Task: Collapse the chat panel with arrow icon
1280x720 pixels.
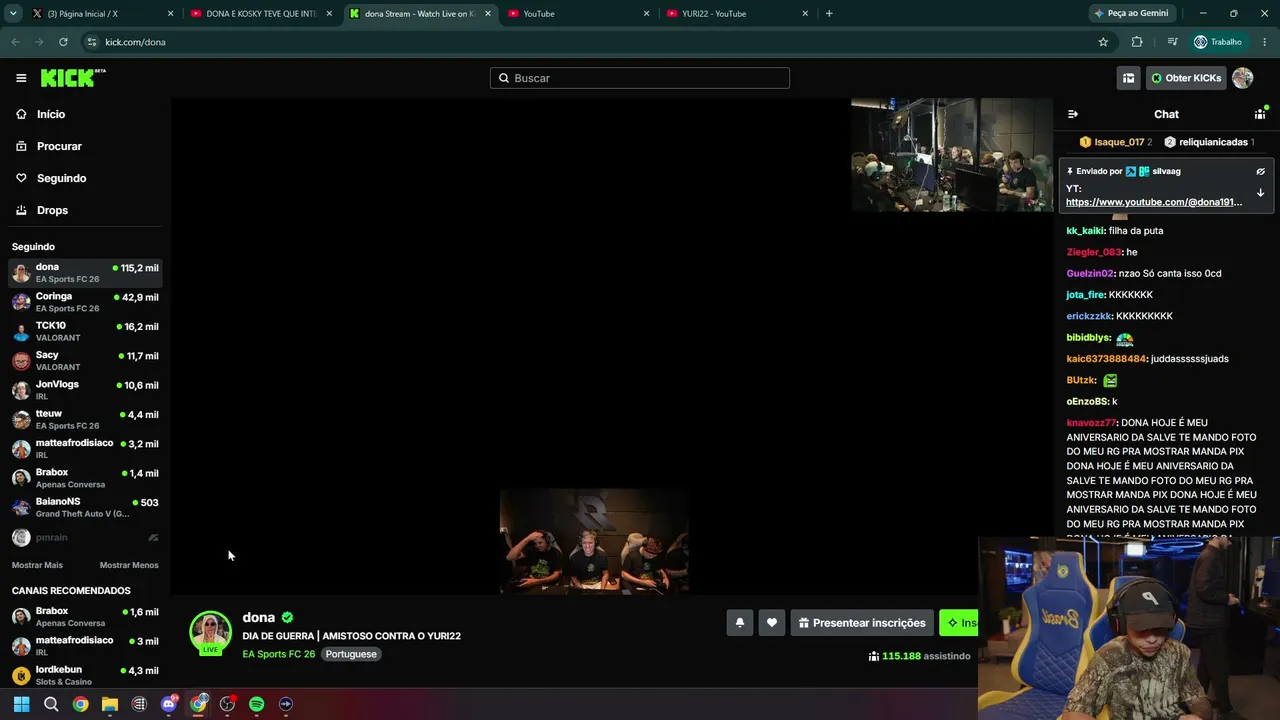Action: [1073, 114]
